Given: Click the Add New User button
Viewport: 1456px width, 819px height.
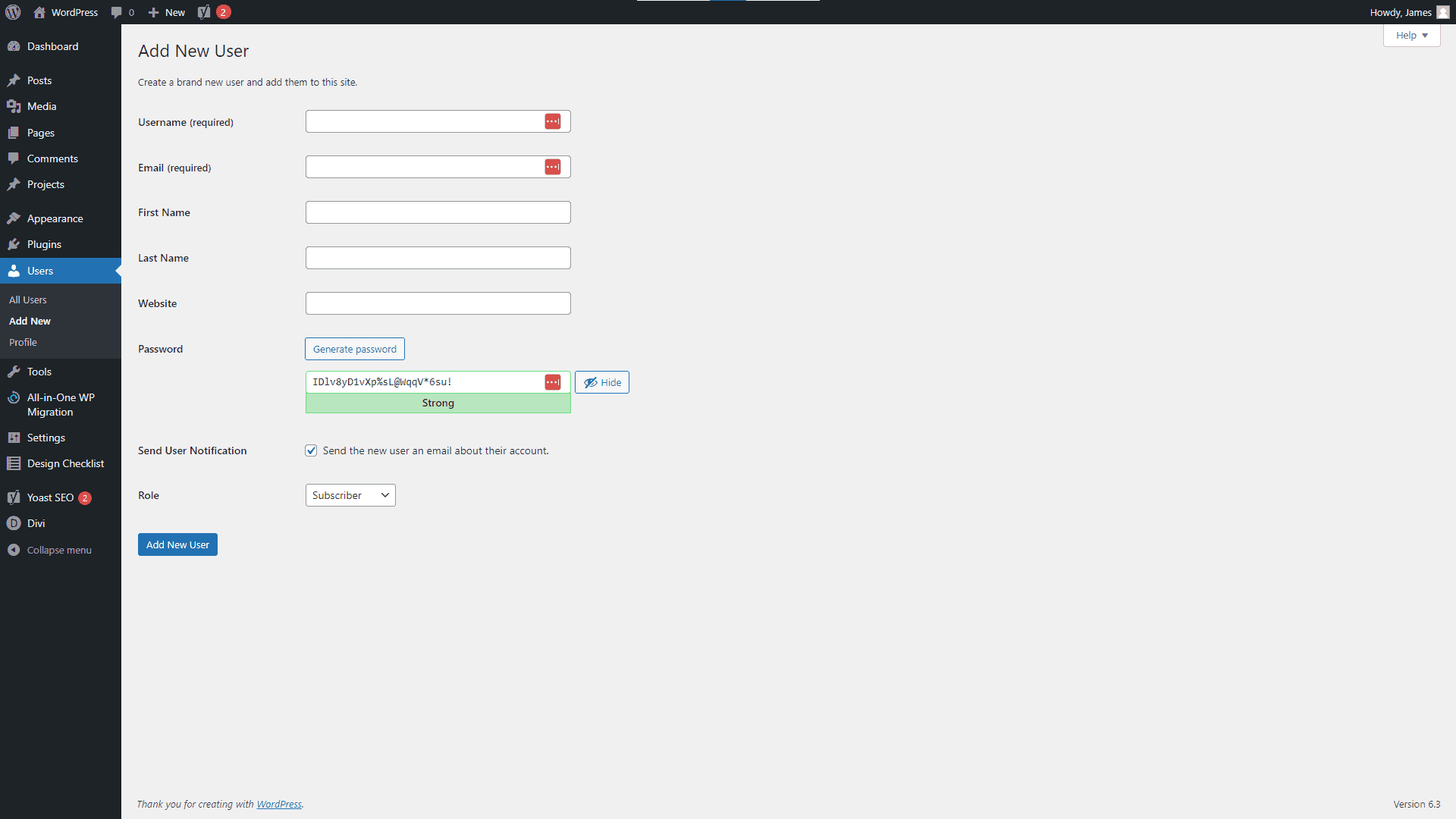Looking at the screenshot, I should pyautogui.click(x=177, y=544).
